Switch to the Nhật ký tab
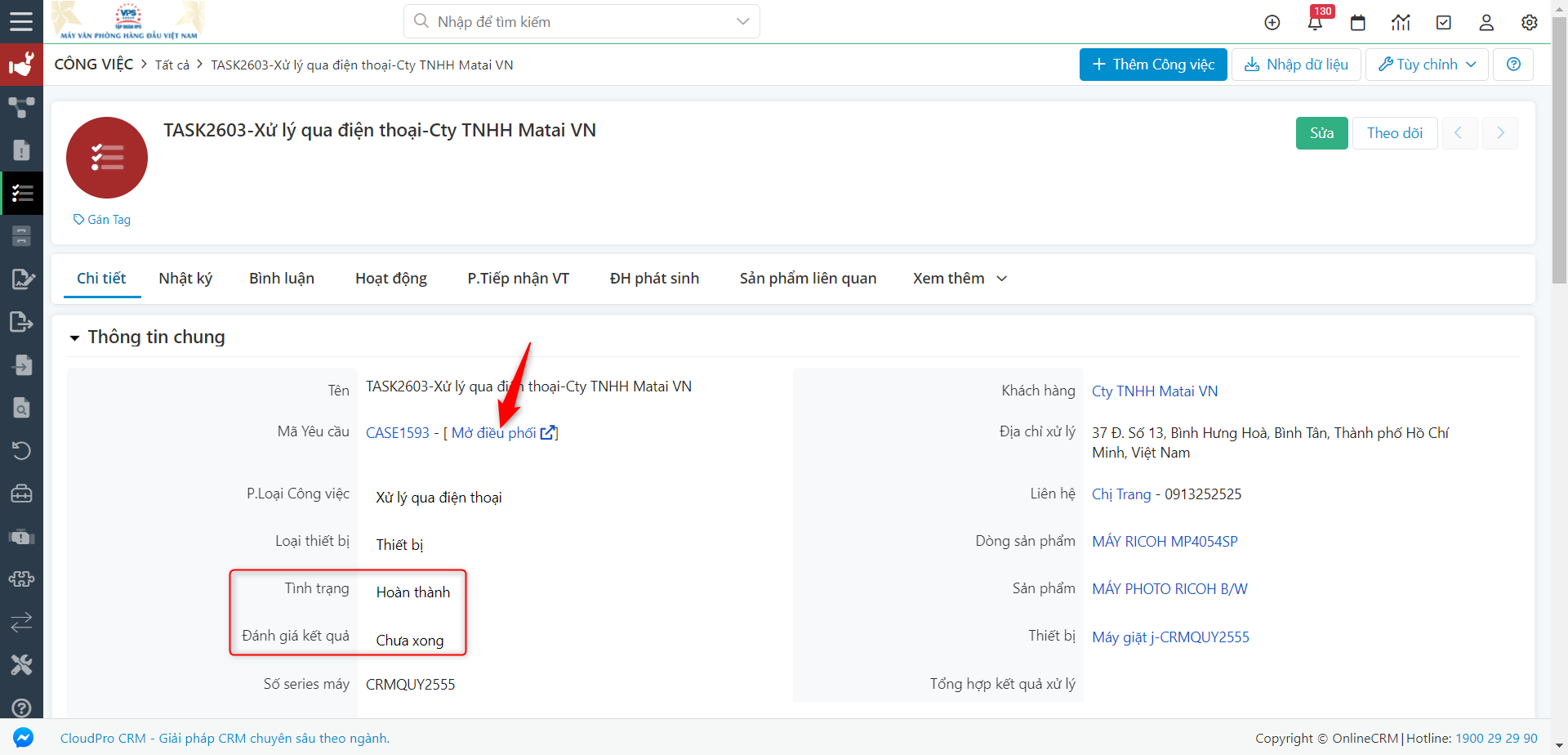1568x755 pixels. click(x=185, y=279)
